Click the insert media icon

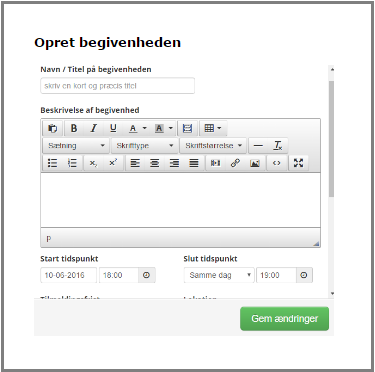216,163
